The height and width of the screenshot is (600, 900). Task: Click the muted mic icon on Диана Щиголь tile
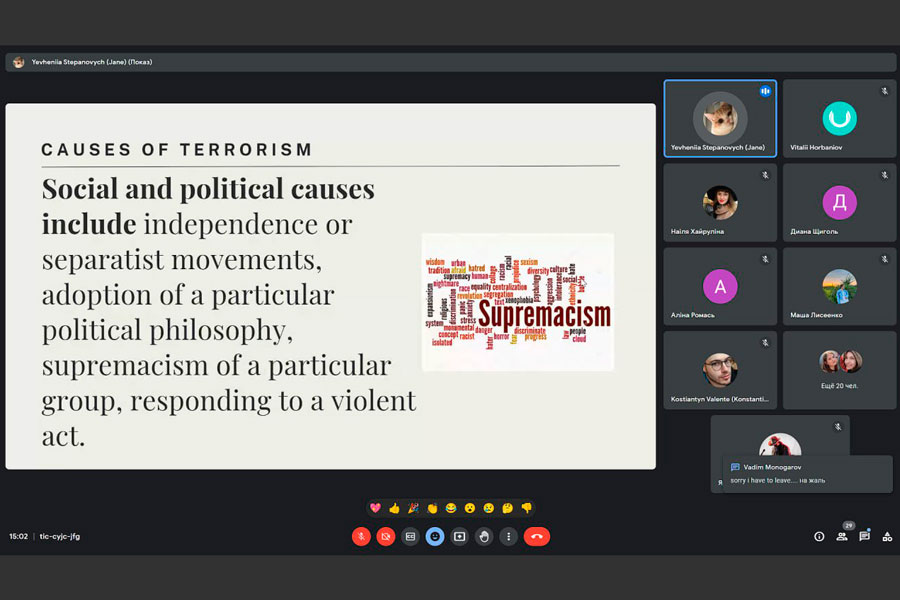(885, 175)
